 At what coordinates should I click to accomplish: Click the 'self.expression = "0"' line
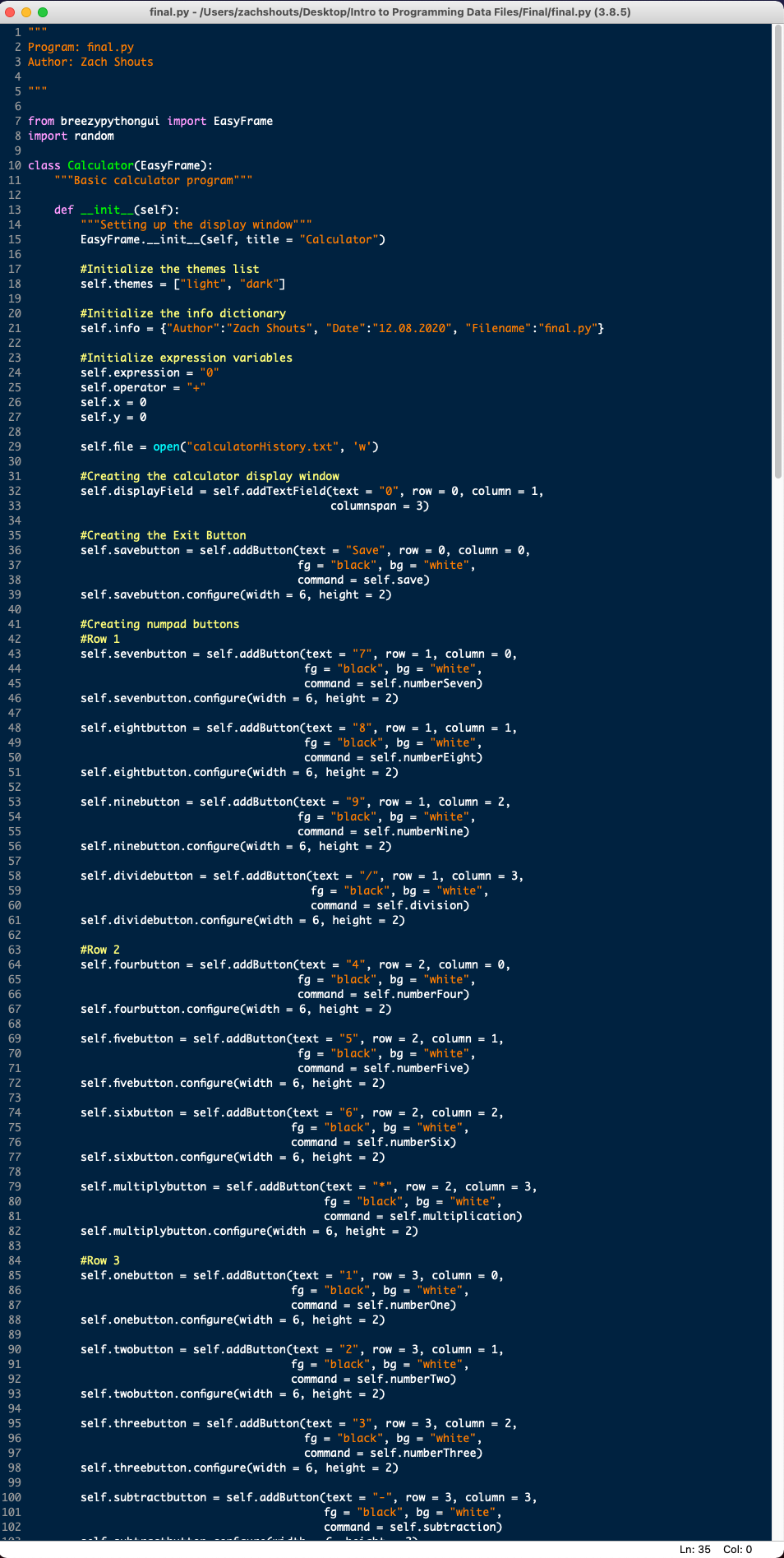coord(150,372)
